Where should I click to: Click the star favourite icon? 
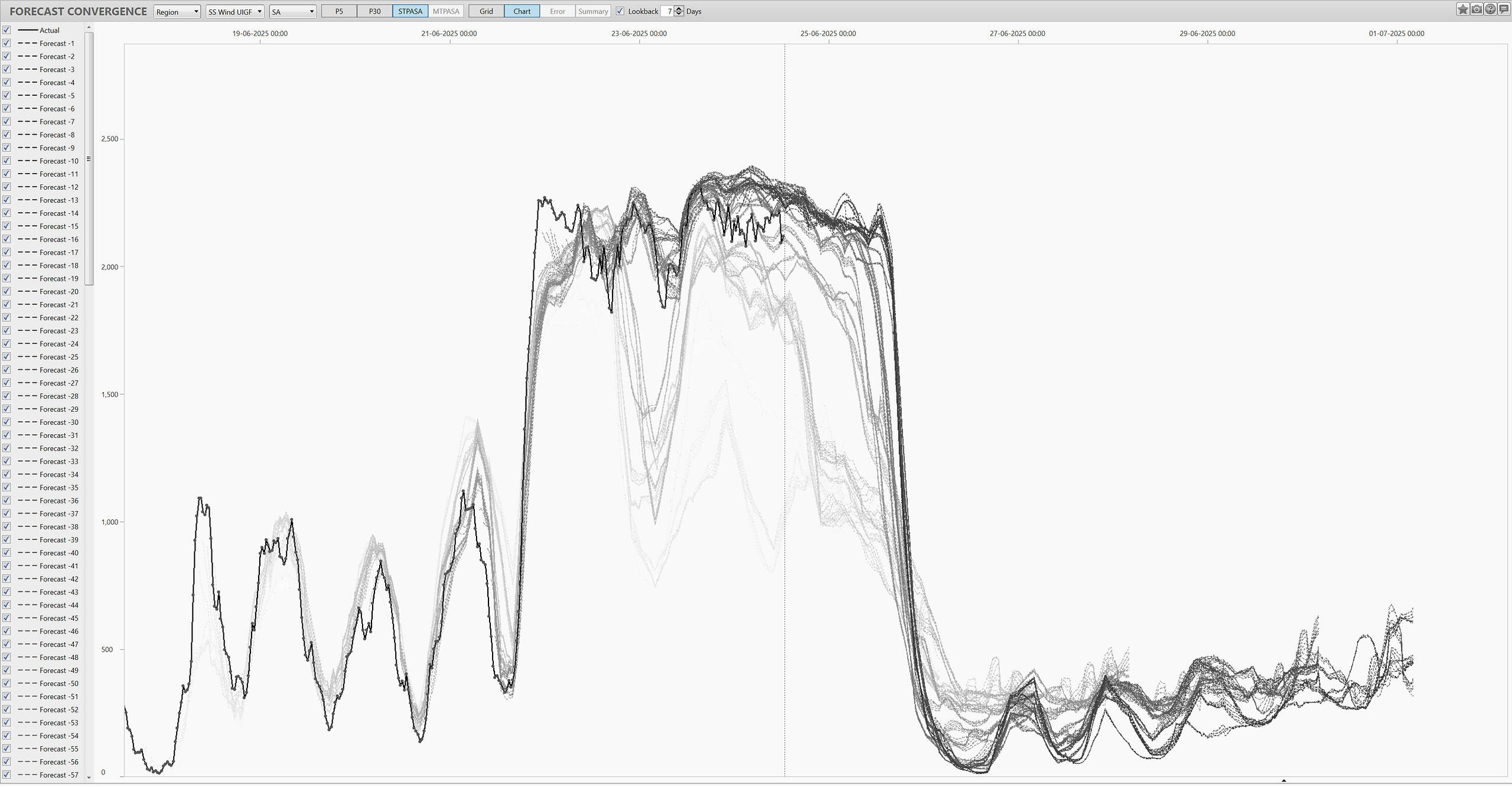(1463, 9)
